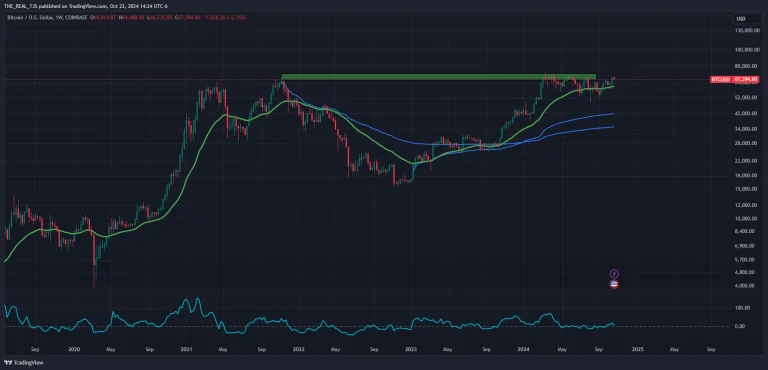Click the TradingView logo in the bottom-left corner
768x370 pixels.
click(x=24, y=363)
